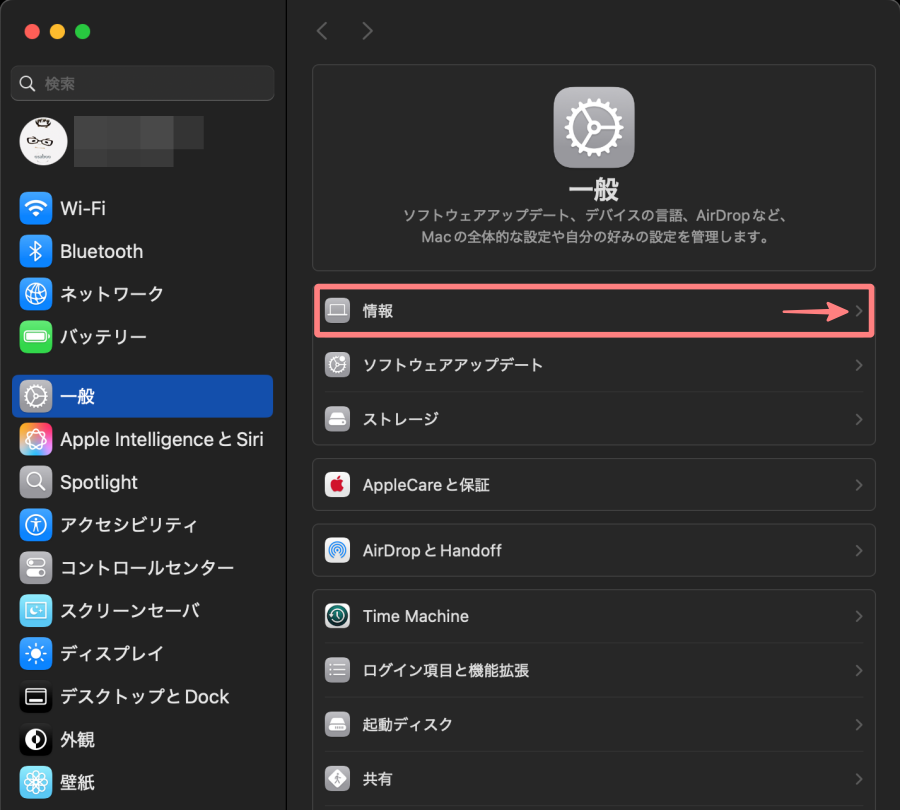Select 外観 label in sidebar
Screen dimensions: 900x810
coord(77,739)
